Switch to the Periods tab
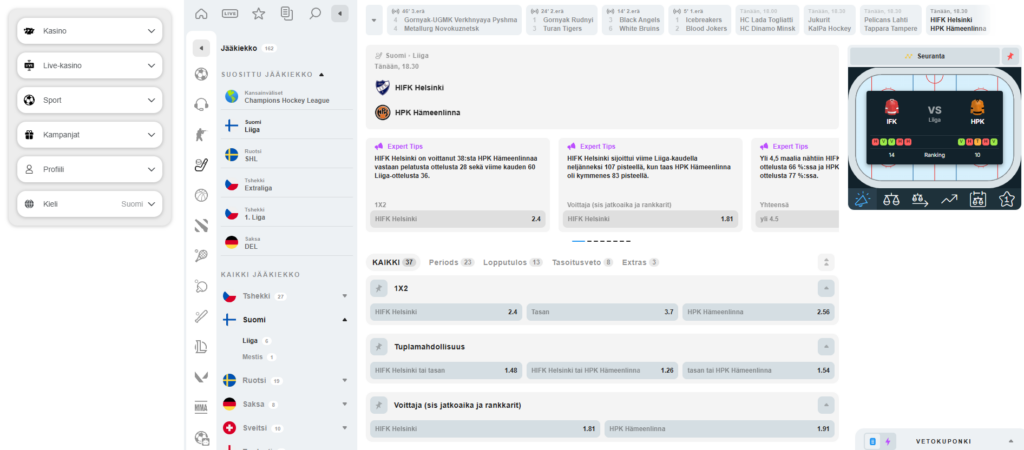 [x=451, y=262]
